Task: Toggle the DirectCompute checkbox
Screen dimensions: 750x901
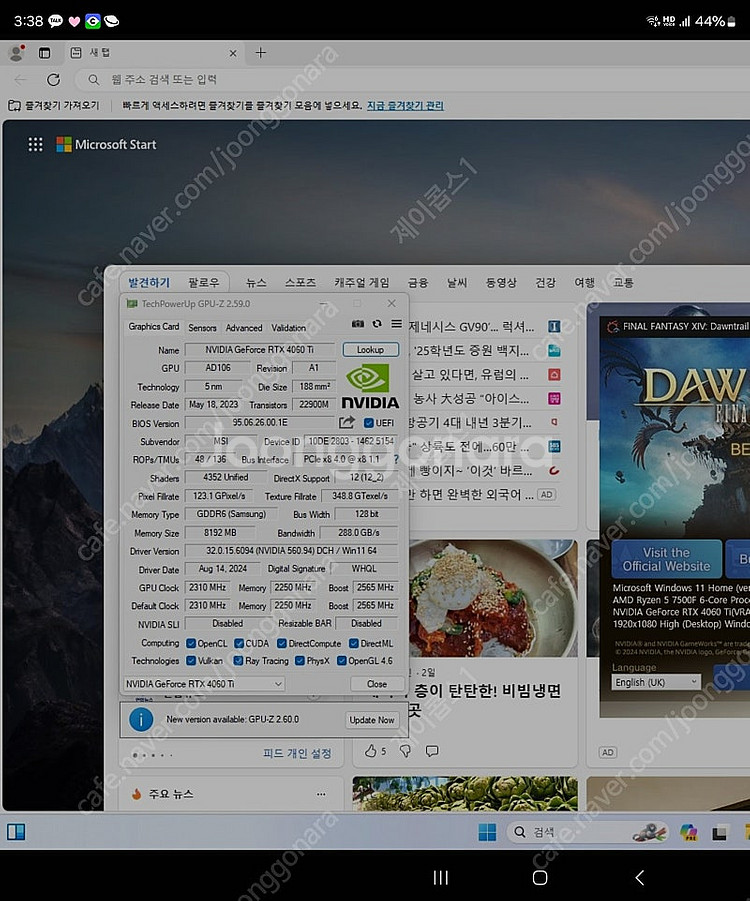Action: pyautogui.click(x=282, y=643)
